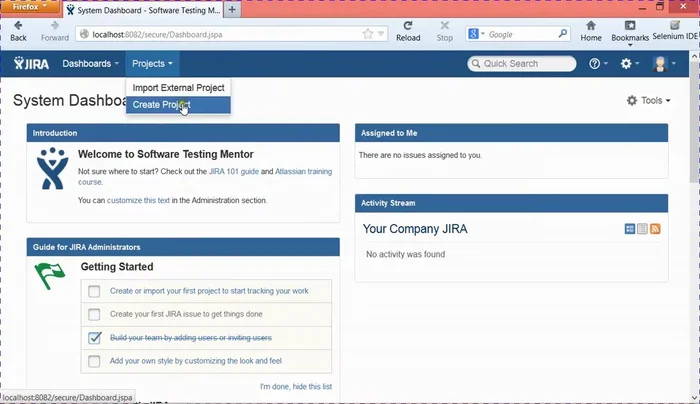Reload the page using Reload button
The width and height of the screenshot is (700, 404).
click(408, 29)
